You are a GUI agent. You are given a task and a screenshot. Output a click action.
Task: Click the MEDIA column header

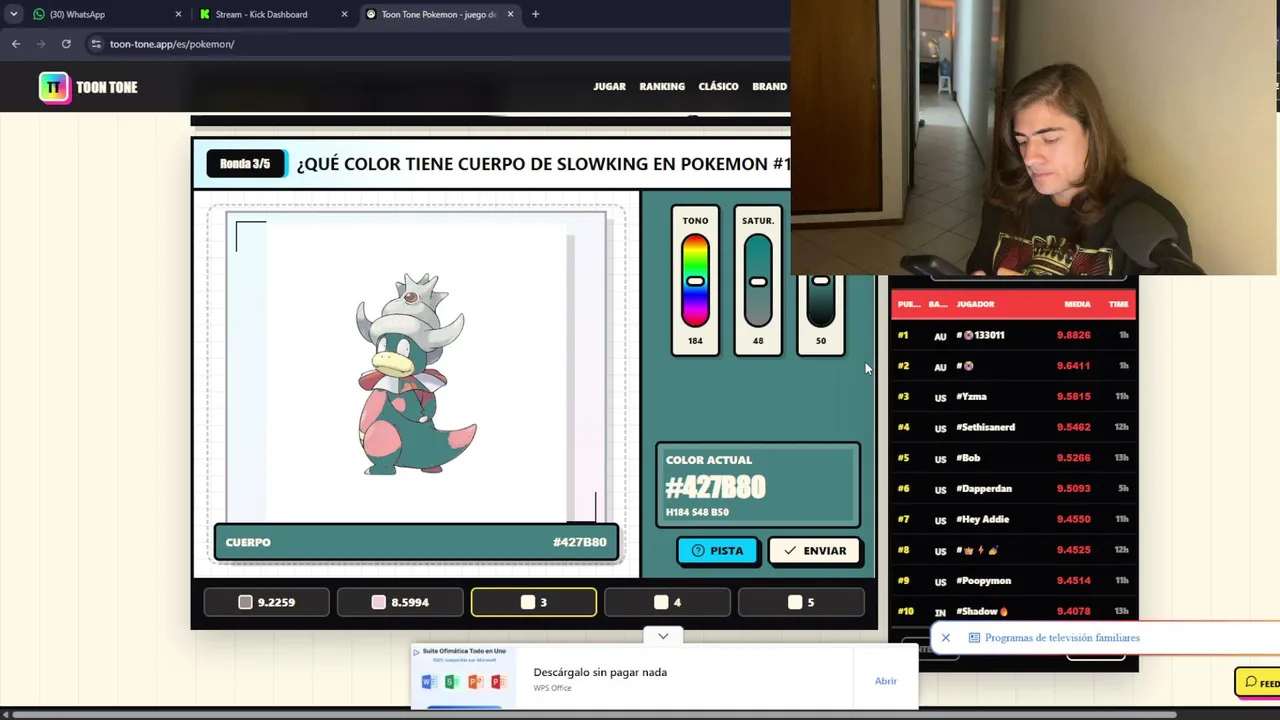(x=1077, y=304)
